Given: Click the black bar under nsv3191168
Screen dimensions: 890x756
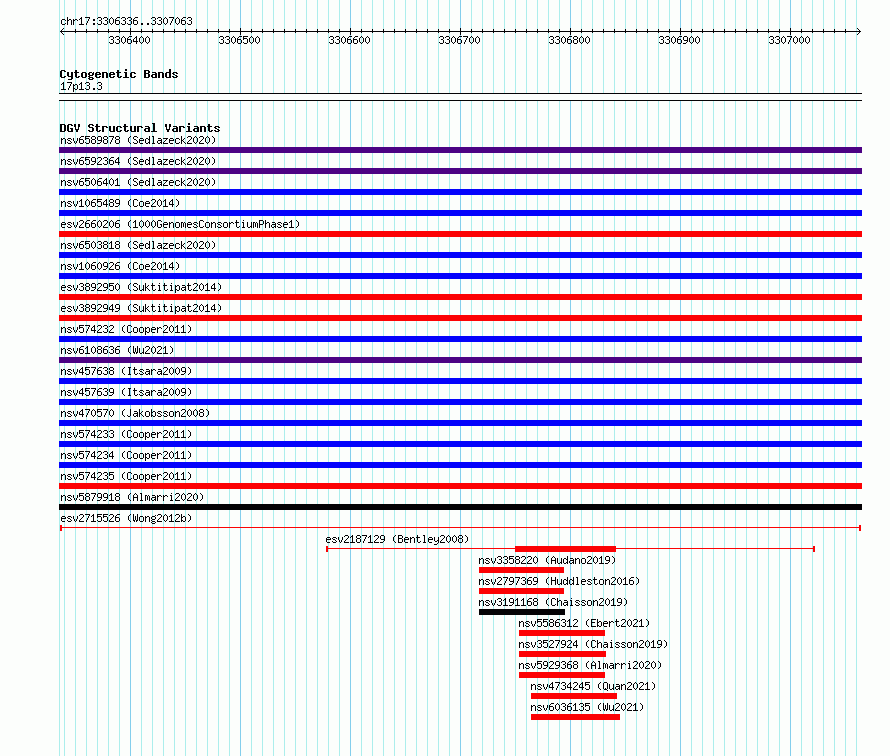Looking at the screenshot, I should tap(522, 612).
